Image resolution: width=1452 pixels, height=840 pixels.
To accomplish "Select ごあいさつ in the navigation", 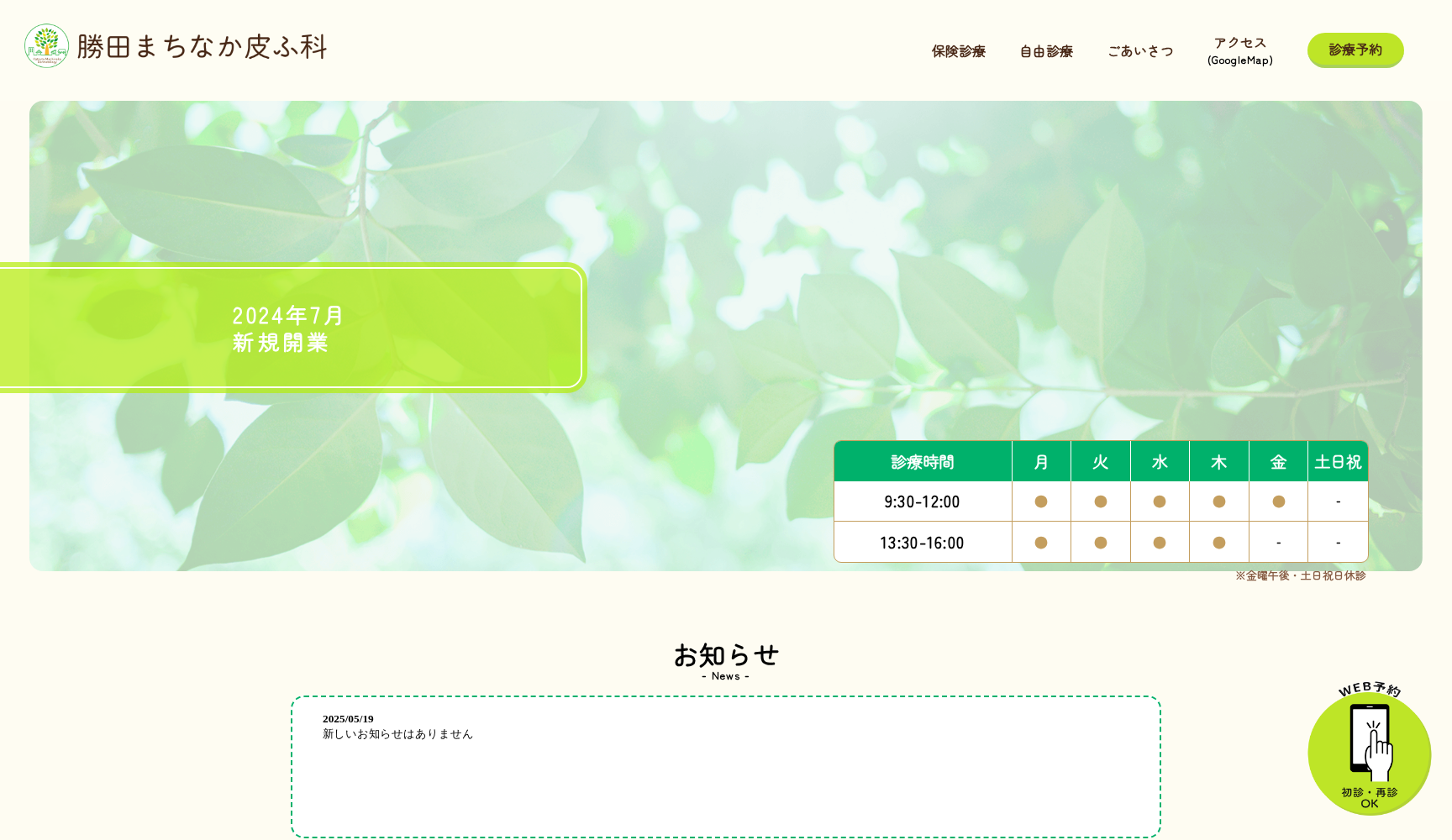I will click(1139, 50).
